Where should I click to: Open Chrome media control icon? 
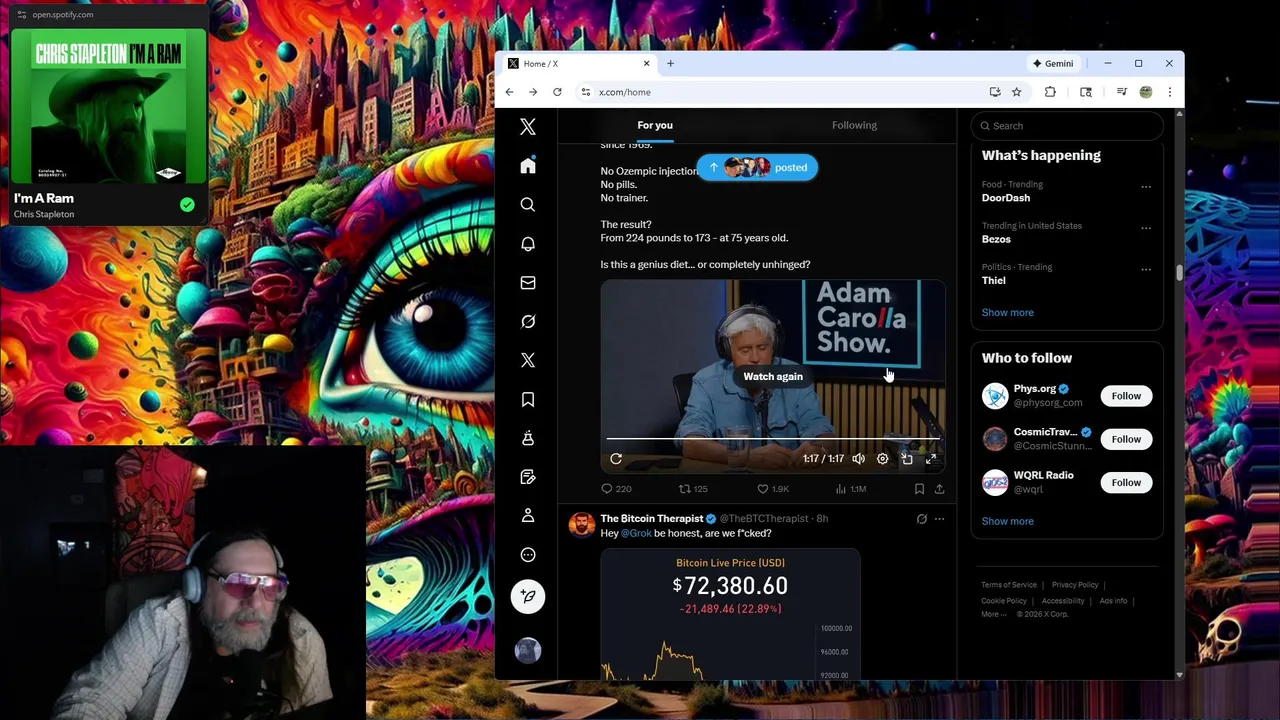click(x=1121, y=92)
